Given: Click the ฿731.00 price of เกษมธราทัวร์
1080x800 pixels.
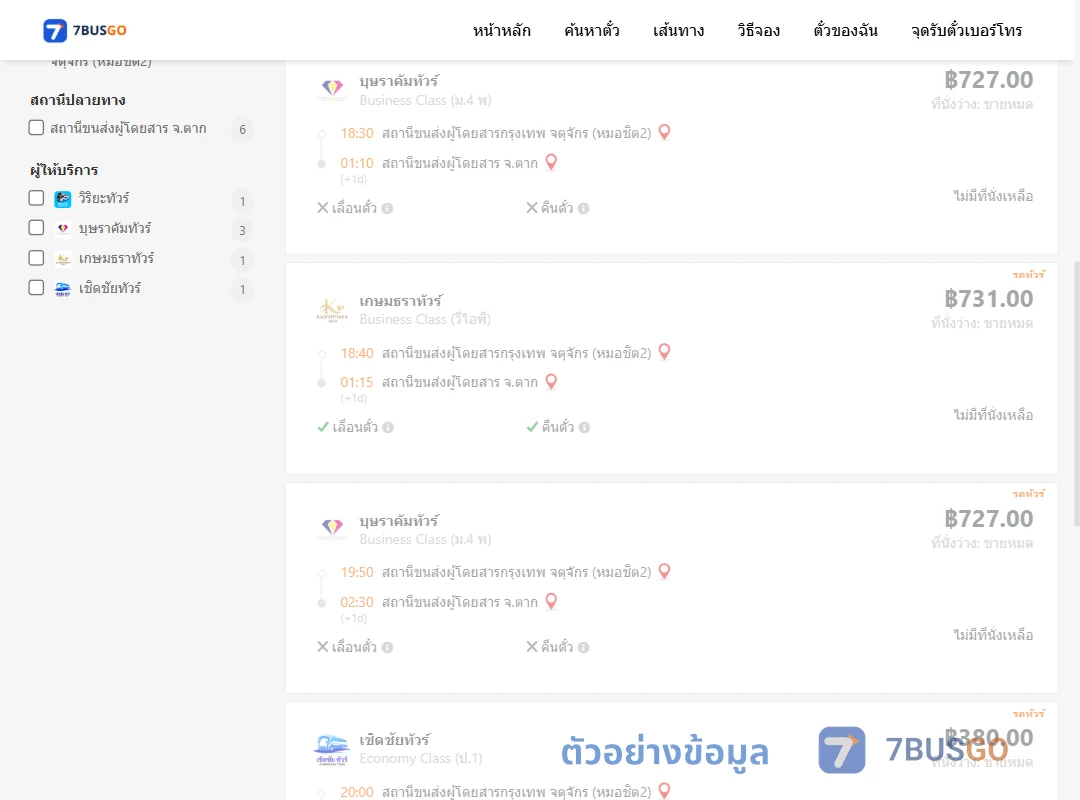Looking at the screenshot, I should coord(988,298).
